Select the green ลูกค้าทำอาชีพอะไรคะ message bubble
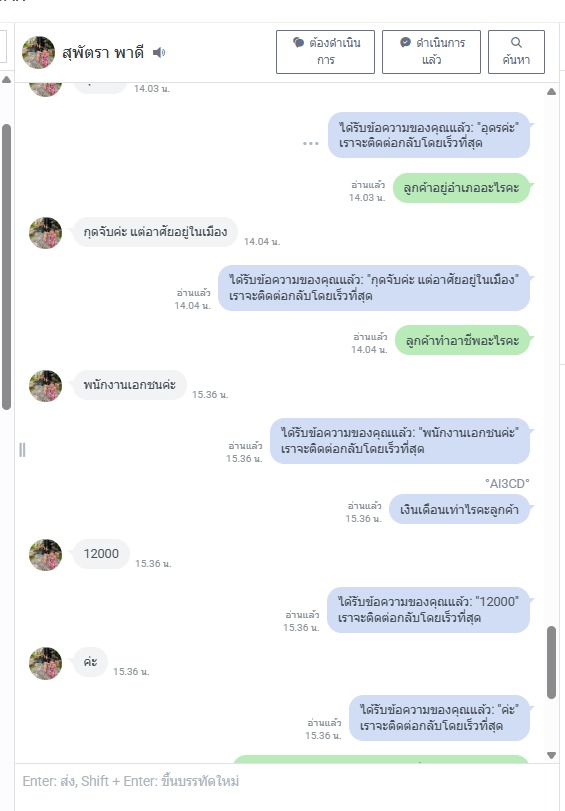 pyautogui.click(x=463, y=340)
